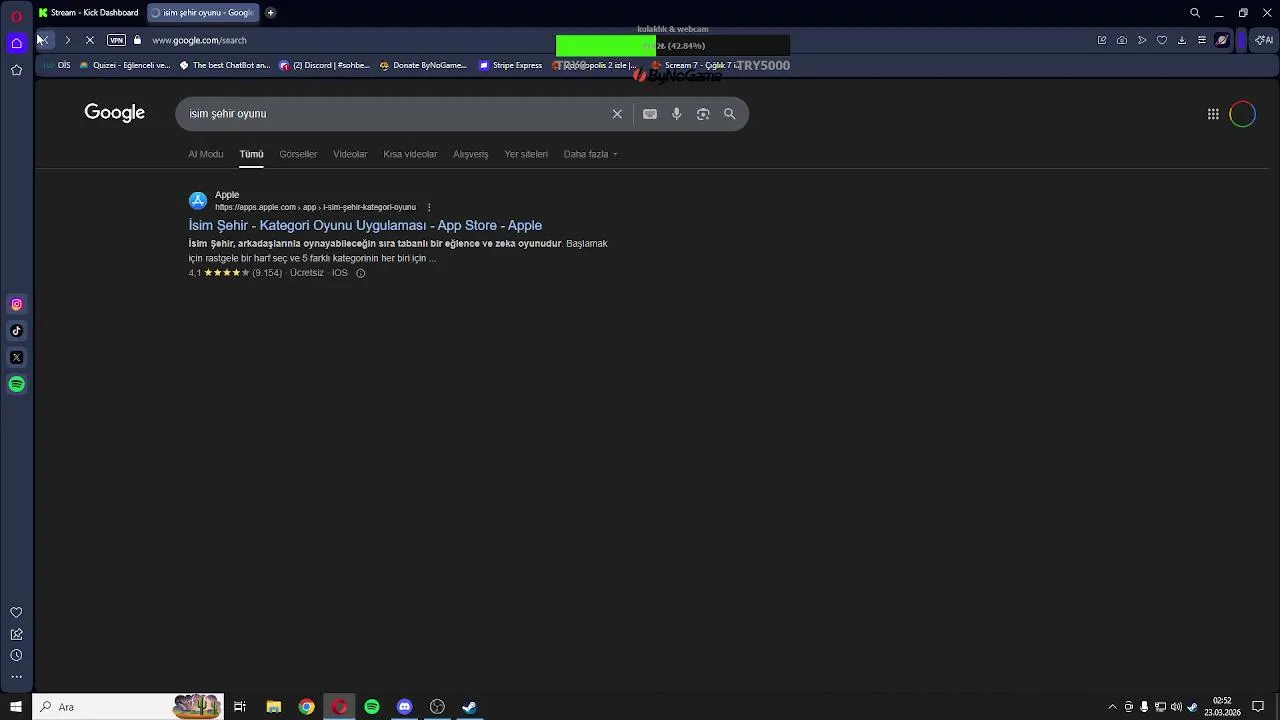Open the Windows Start menu

tap(16, 707)
